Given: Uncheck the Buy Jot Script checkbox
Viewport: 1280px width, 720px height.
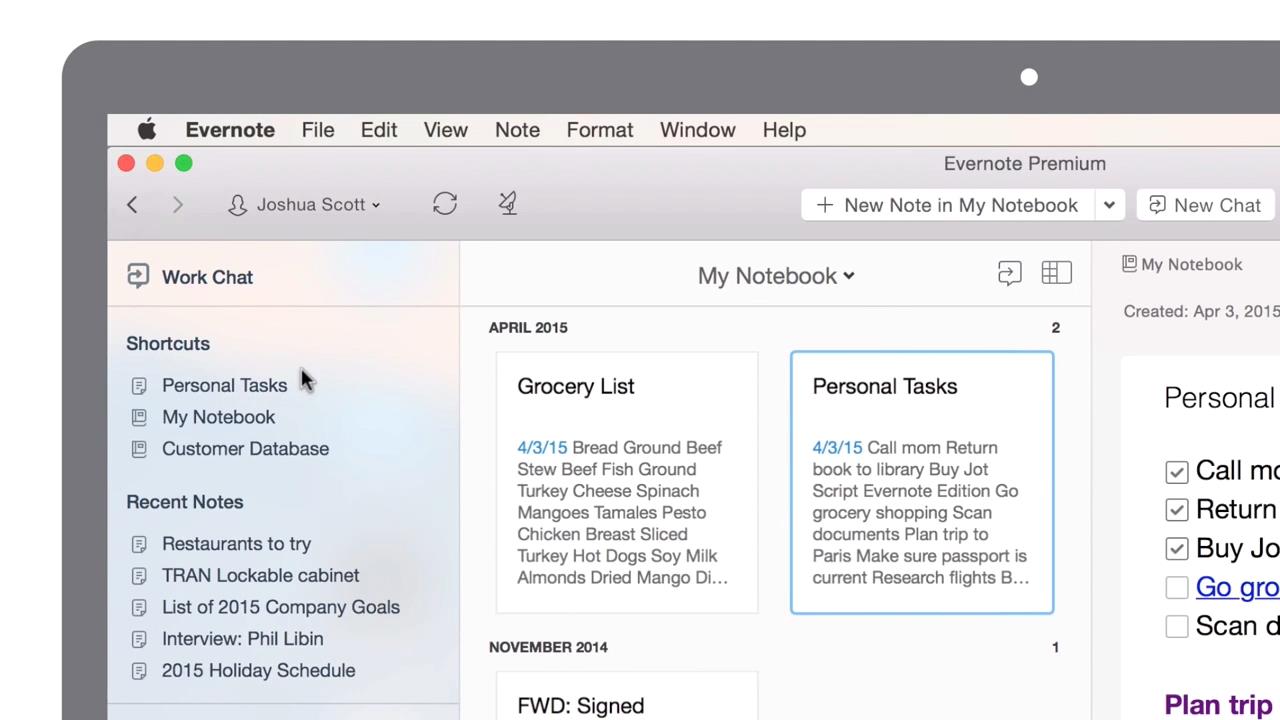Looking at the screenshot, I should coord(1177,549).
